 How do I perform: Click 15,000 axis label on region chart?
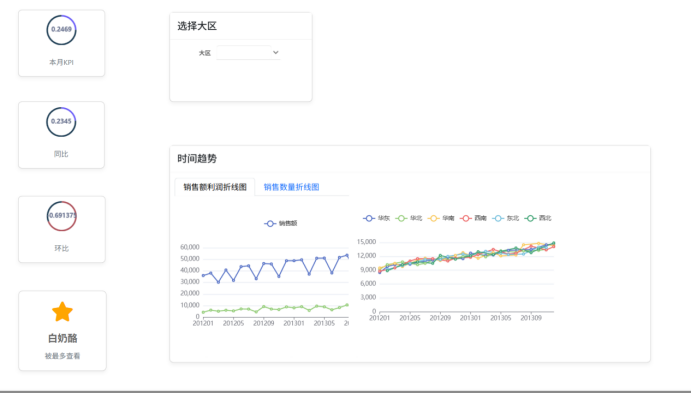(x=366, y=241)
